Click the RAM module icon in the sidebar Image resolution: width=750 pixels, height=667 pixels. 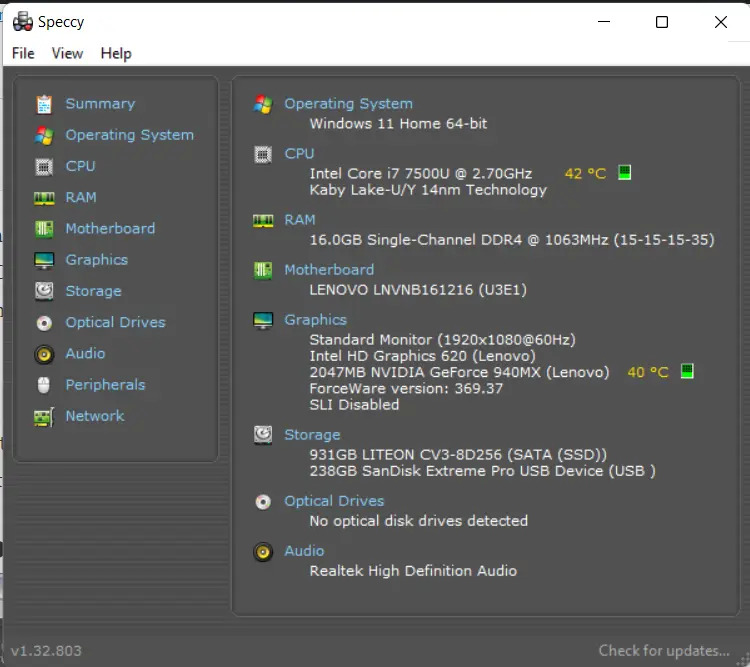point(44,198)
